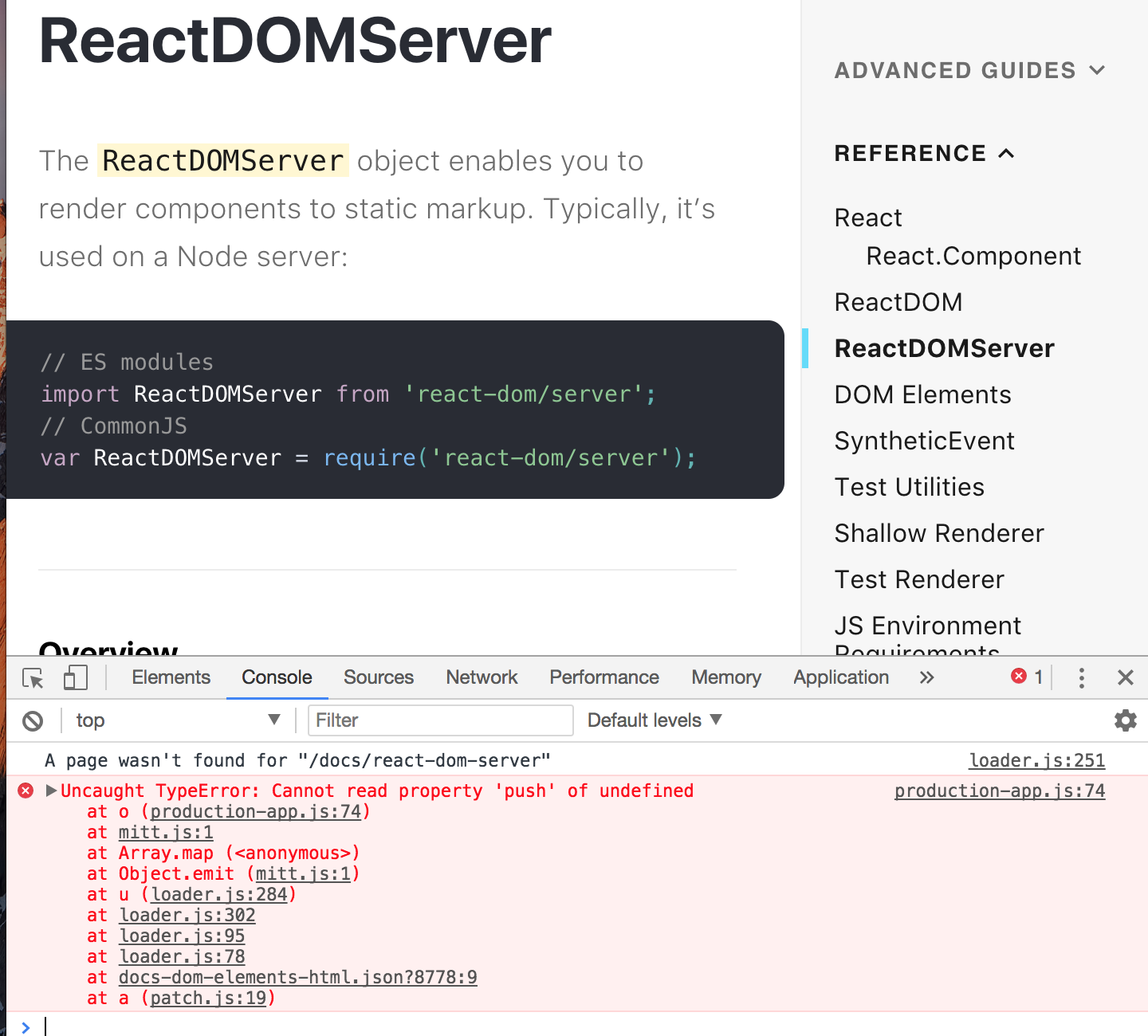Open the top execution context dropdown
1148x1036 pixels.
(x=177, y=720)
